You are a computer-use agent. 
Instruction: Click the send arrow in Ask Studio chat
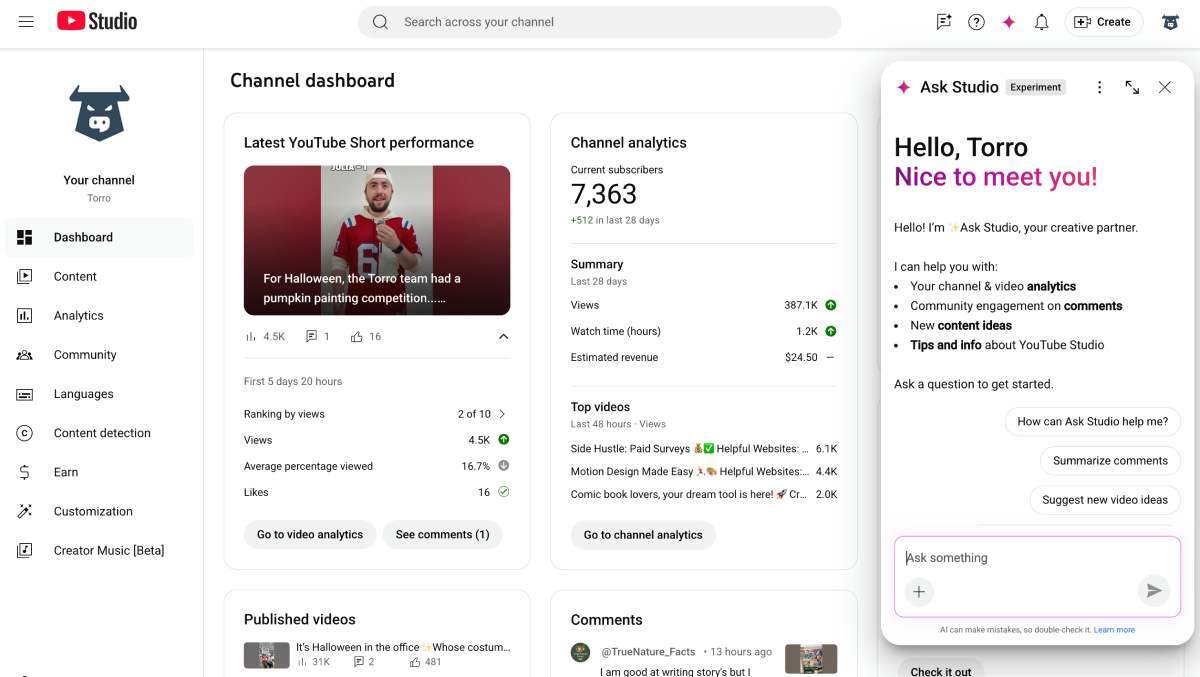(1154, 591)
